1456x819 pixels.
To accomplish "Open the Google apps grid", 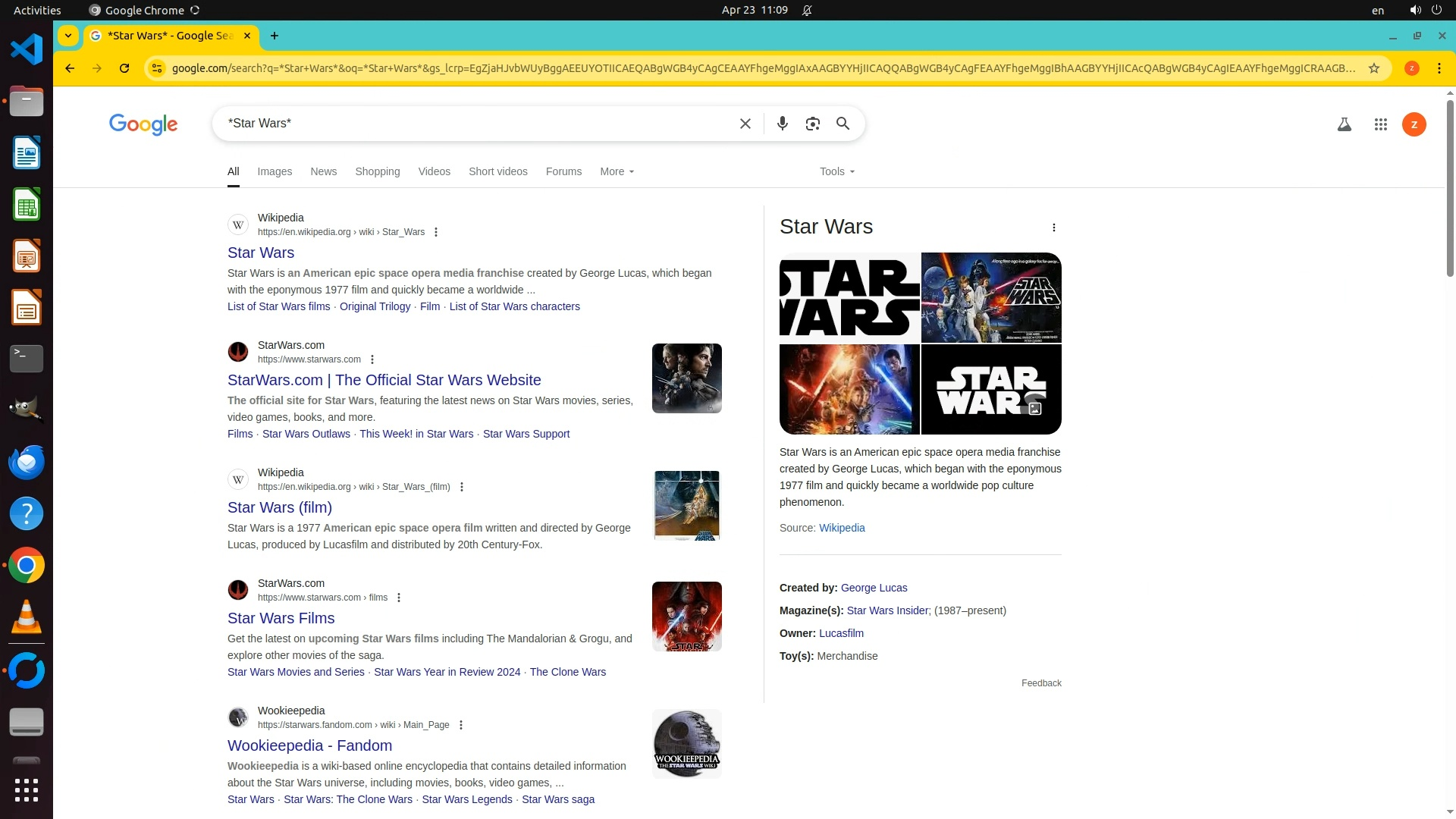I will click(x=1380, y=124).
